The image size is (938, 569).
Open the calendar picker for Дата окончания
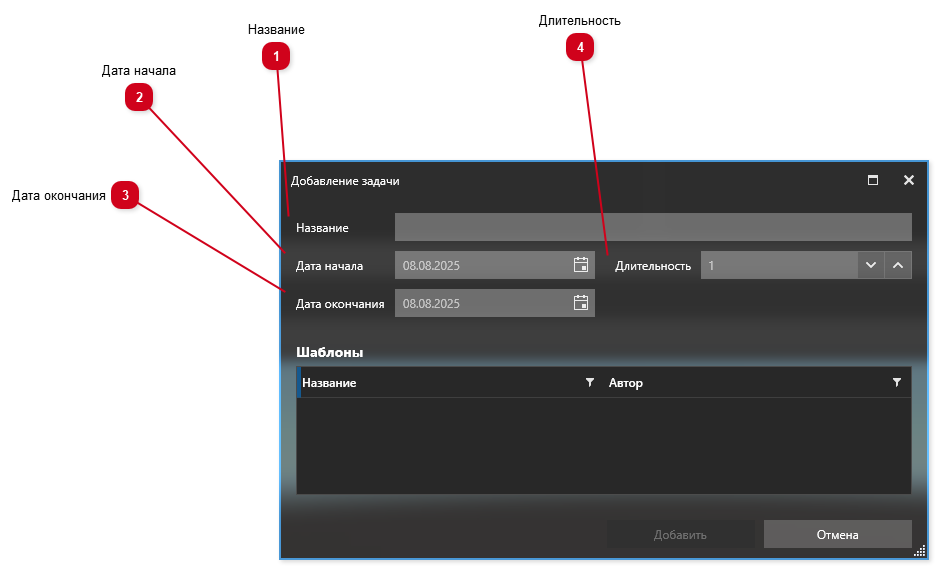[x=581, y=303]
